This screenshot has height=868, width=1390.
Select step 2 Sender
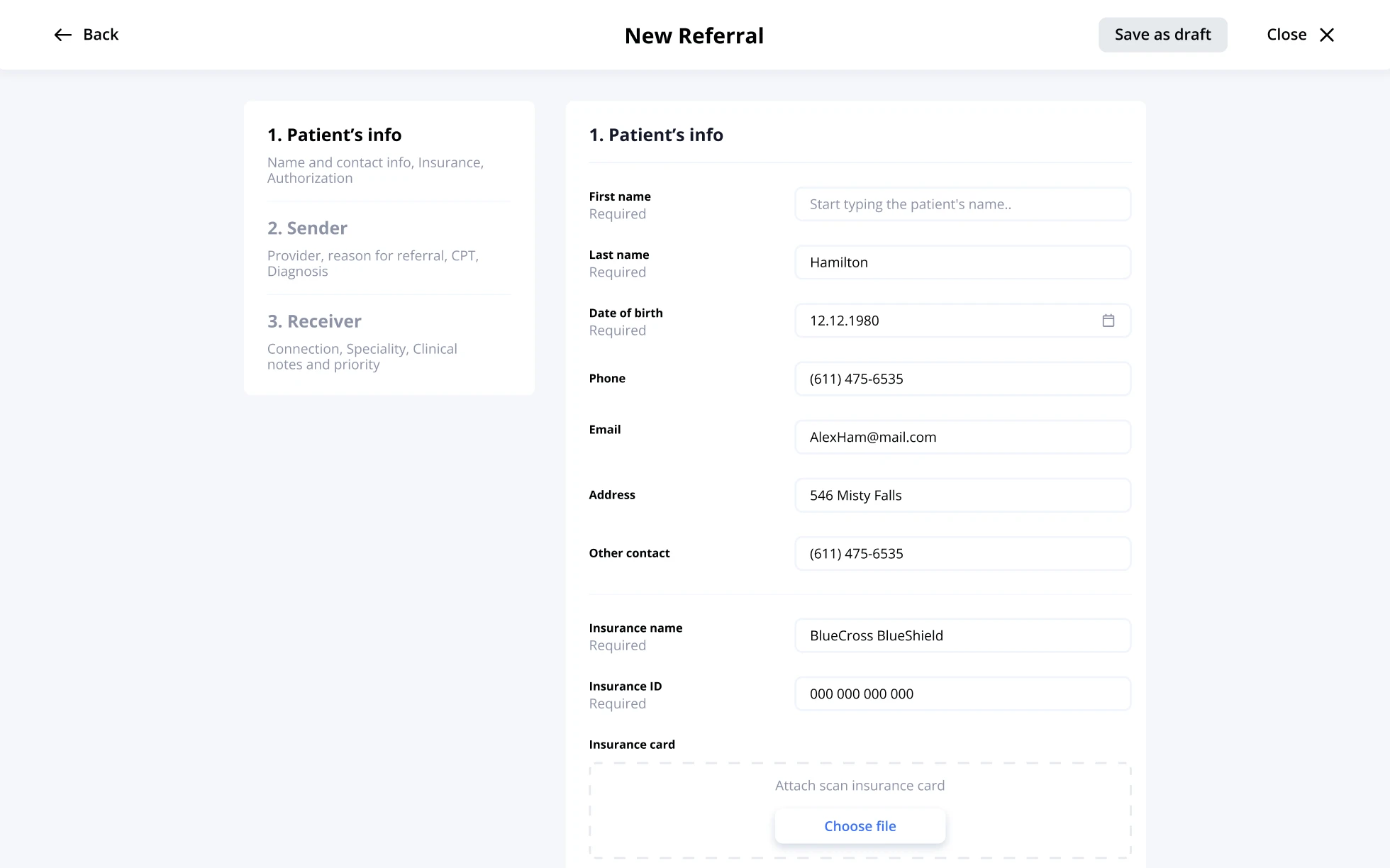tap(307, 228)
